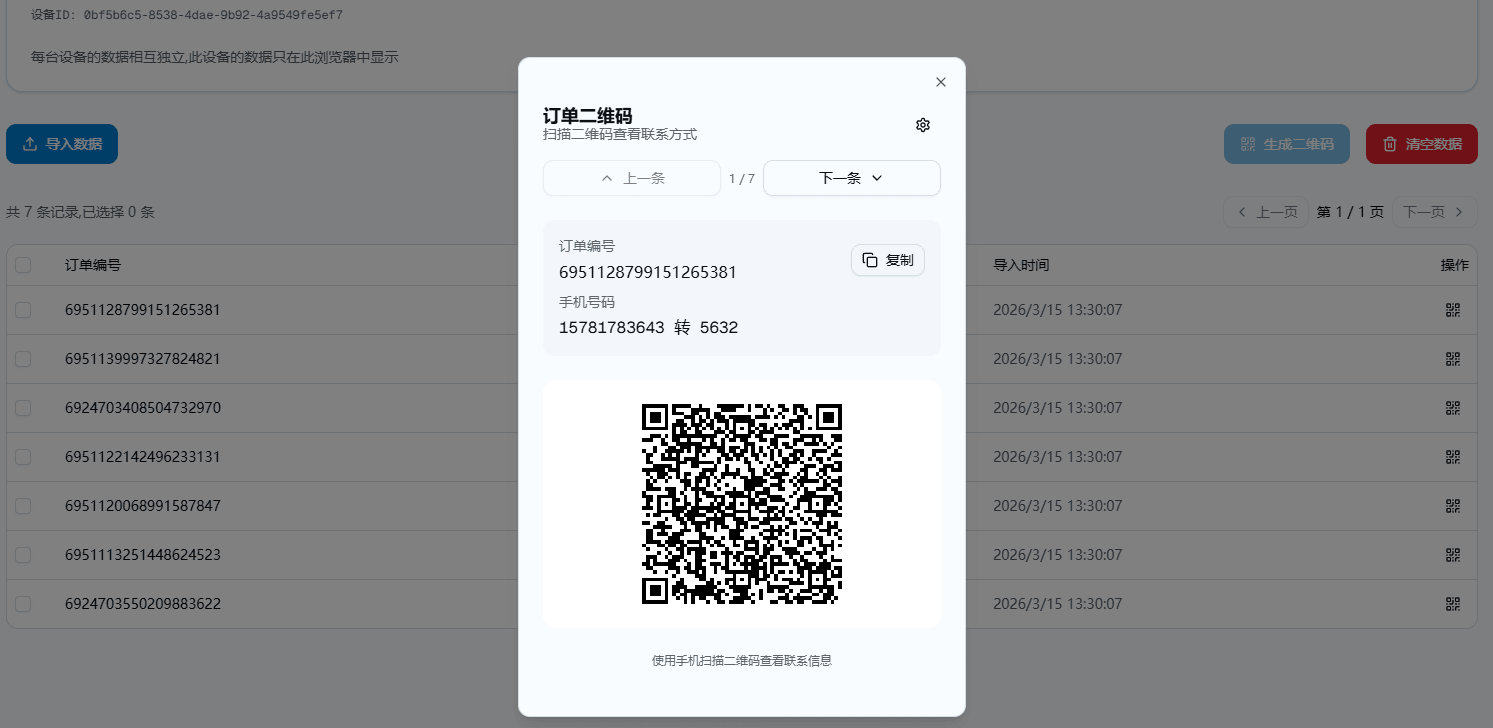The height and width of the screenshot is (728, 1493).
Task: Open QR icon for order 6951113251448624523
Action: [1453, 555]
